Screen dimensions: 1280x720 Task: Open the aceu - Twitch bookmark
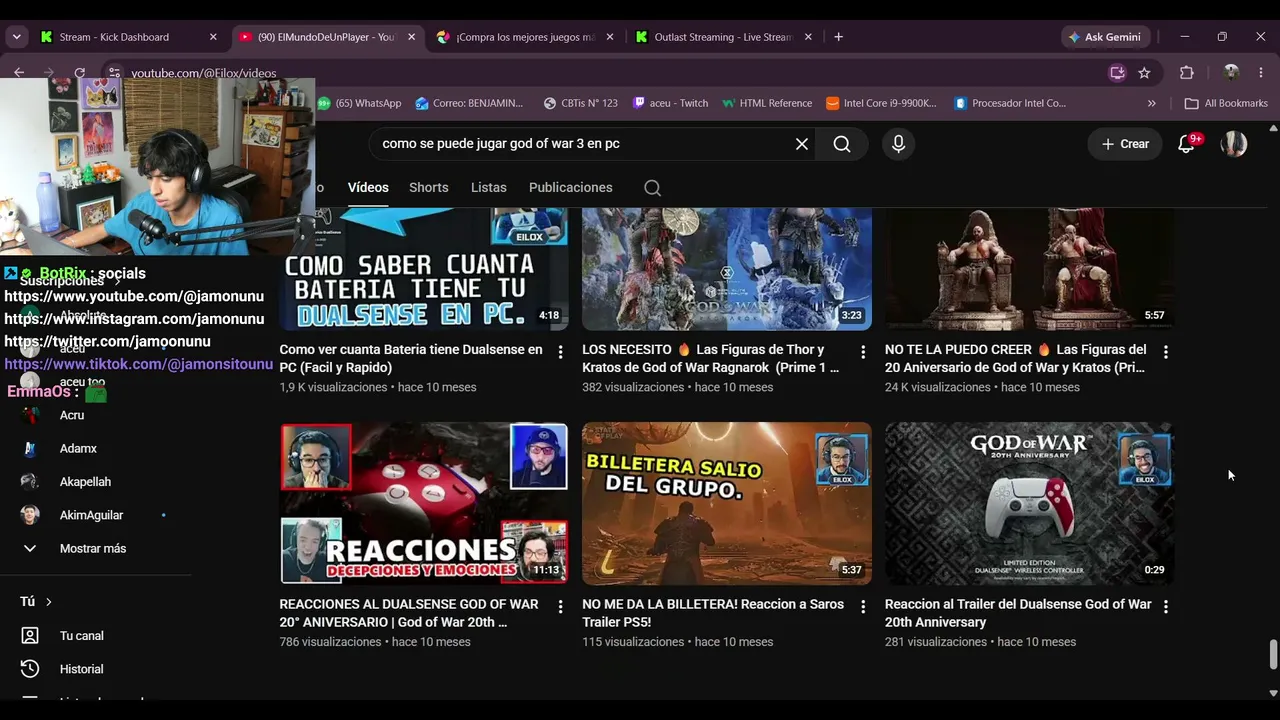pos(670,103)
